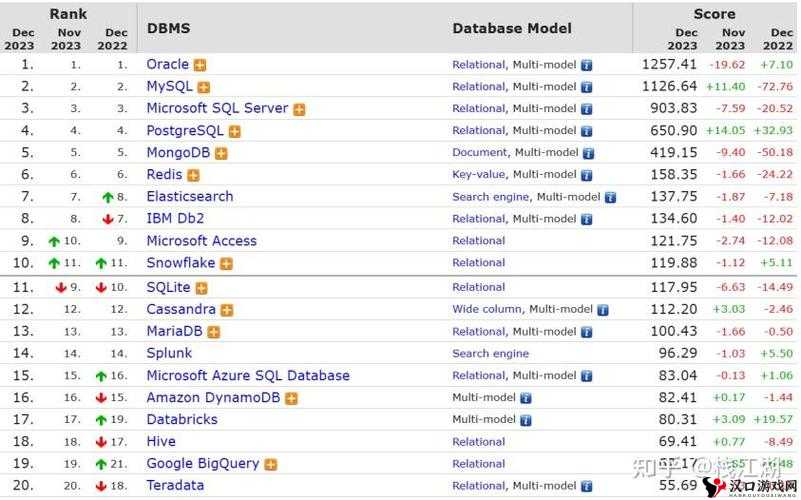Image resolution: width=801 pixels, height=500 pixels.
Task: Click the plus icon next to Cassandra
Action: coord(227,310)
